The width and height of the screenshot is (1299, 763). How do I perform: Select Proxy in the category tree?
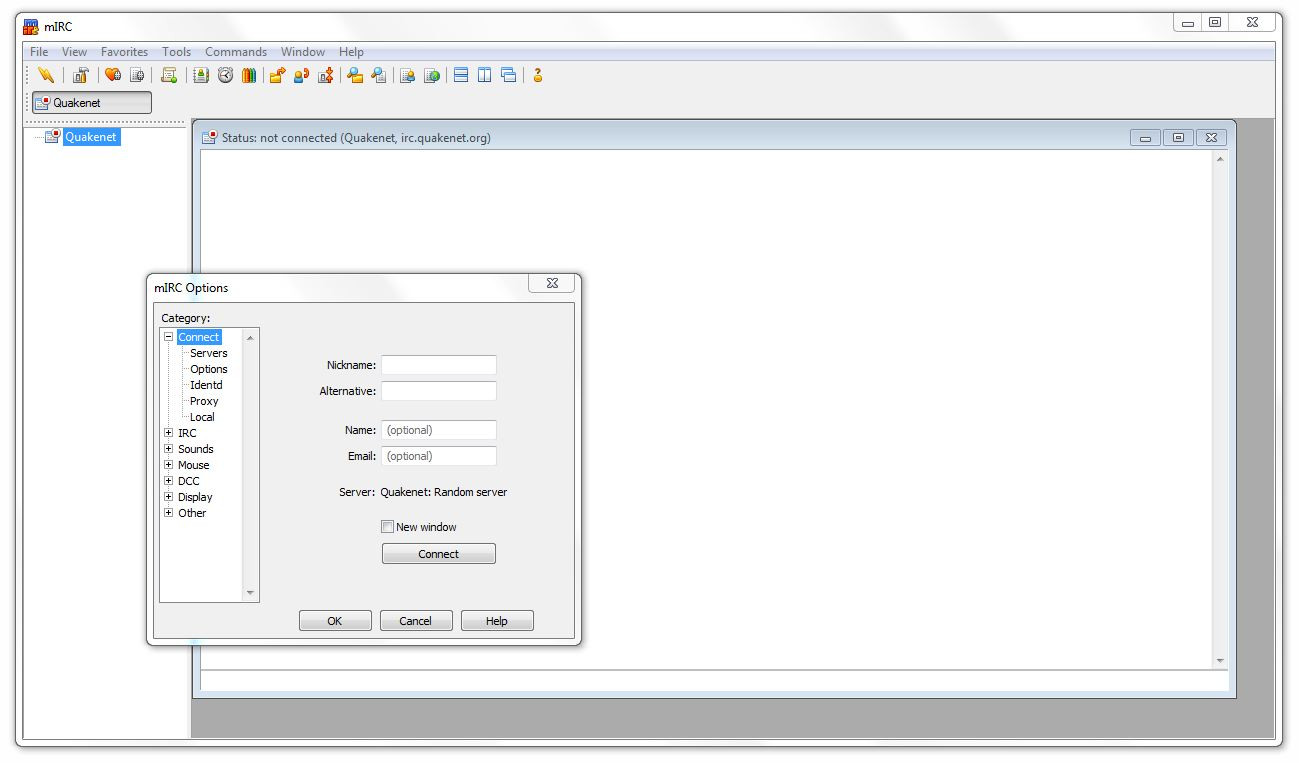click(204, 401)
